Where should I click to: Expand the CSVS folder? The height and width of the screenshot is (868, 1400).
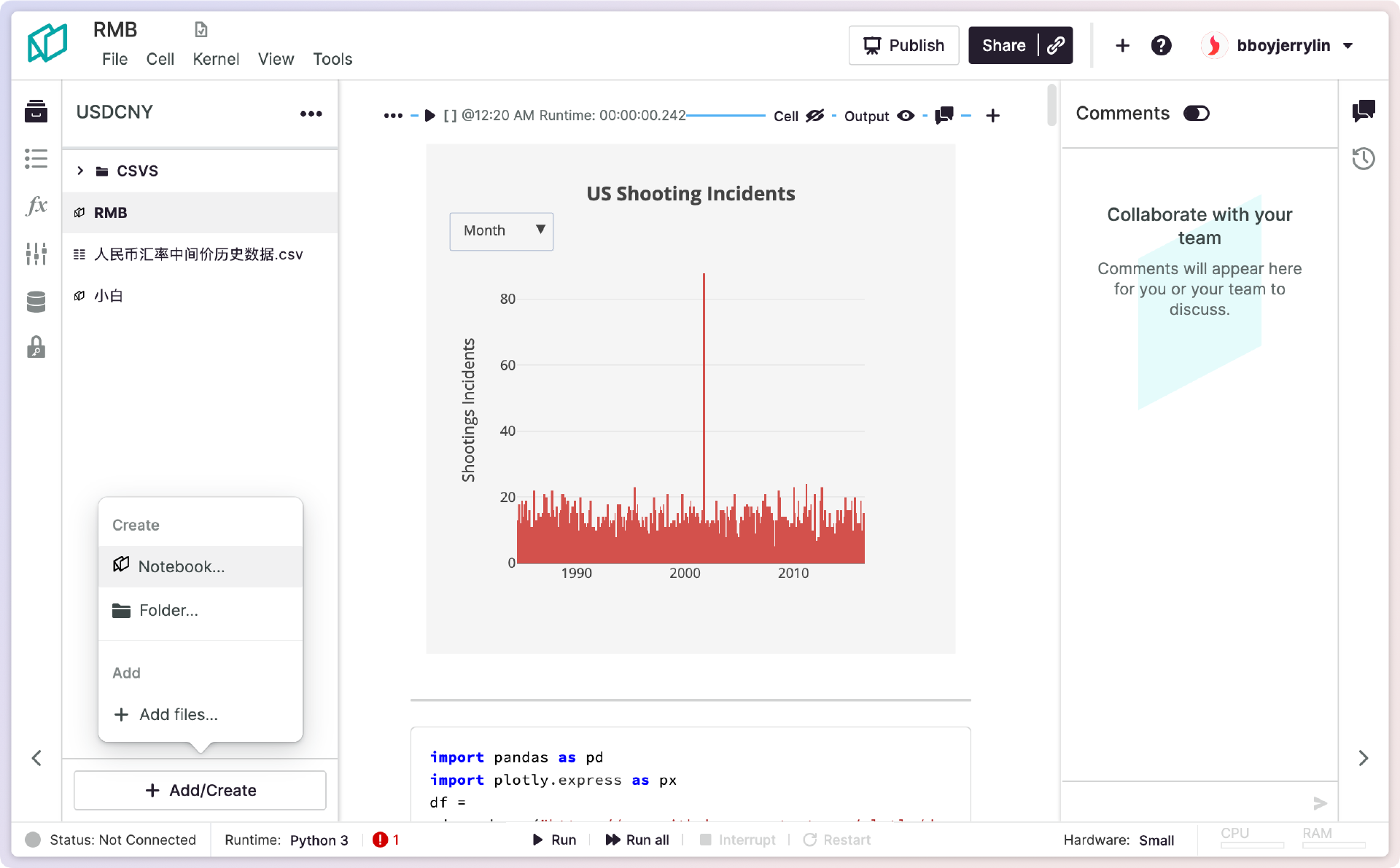point(80,171)
